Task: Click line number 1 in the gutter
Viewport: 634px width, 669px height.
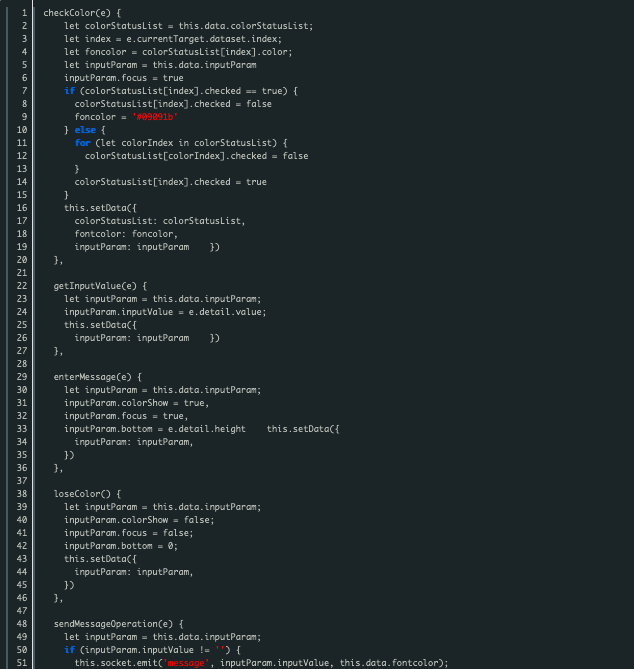Action: [24, 13]
